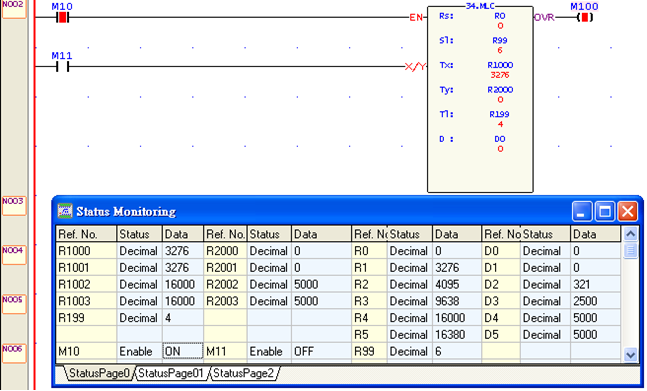The width and height of the screenshot is (647, 391).
Task: Click the first Ref. No. column header
Action: pyautogui.click(x=86, y=234)
